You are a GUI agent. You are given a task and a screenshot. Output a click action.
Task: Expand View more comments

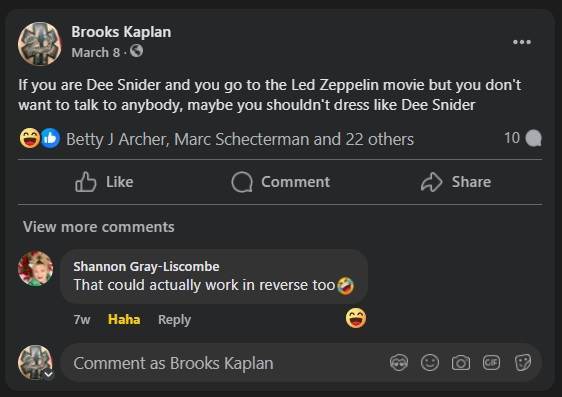(x=99, y=227)
